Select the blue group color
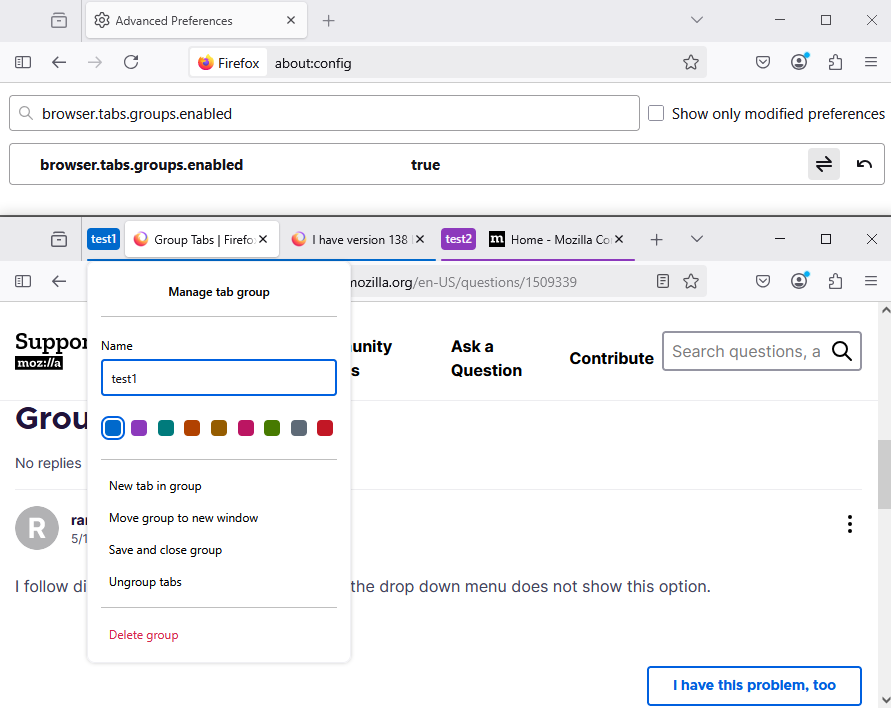891x708 pixels. pyautogui.click(x=113, y=428)
